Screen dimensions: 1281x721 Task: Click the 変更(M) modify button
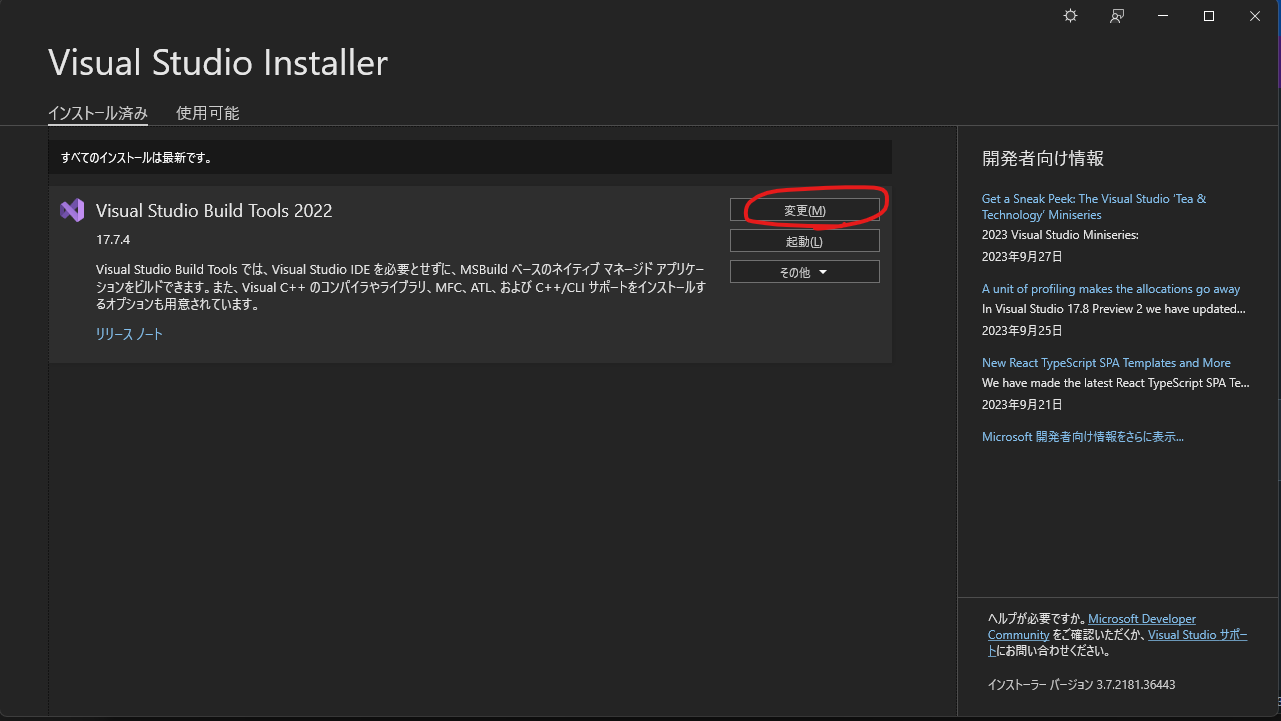click(x=805, y=210)
